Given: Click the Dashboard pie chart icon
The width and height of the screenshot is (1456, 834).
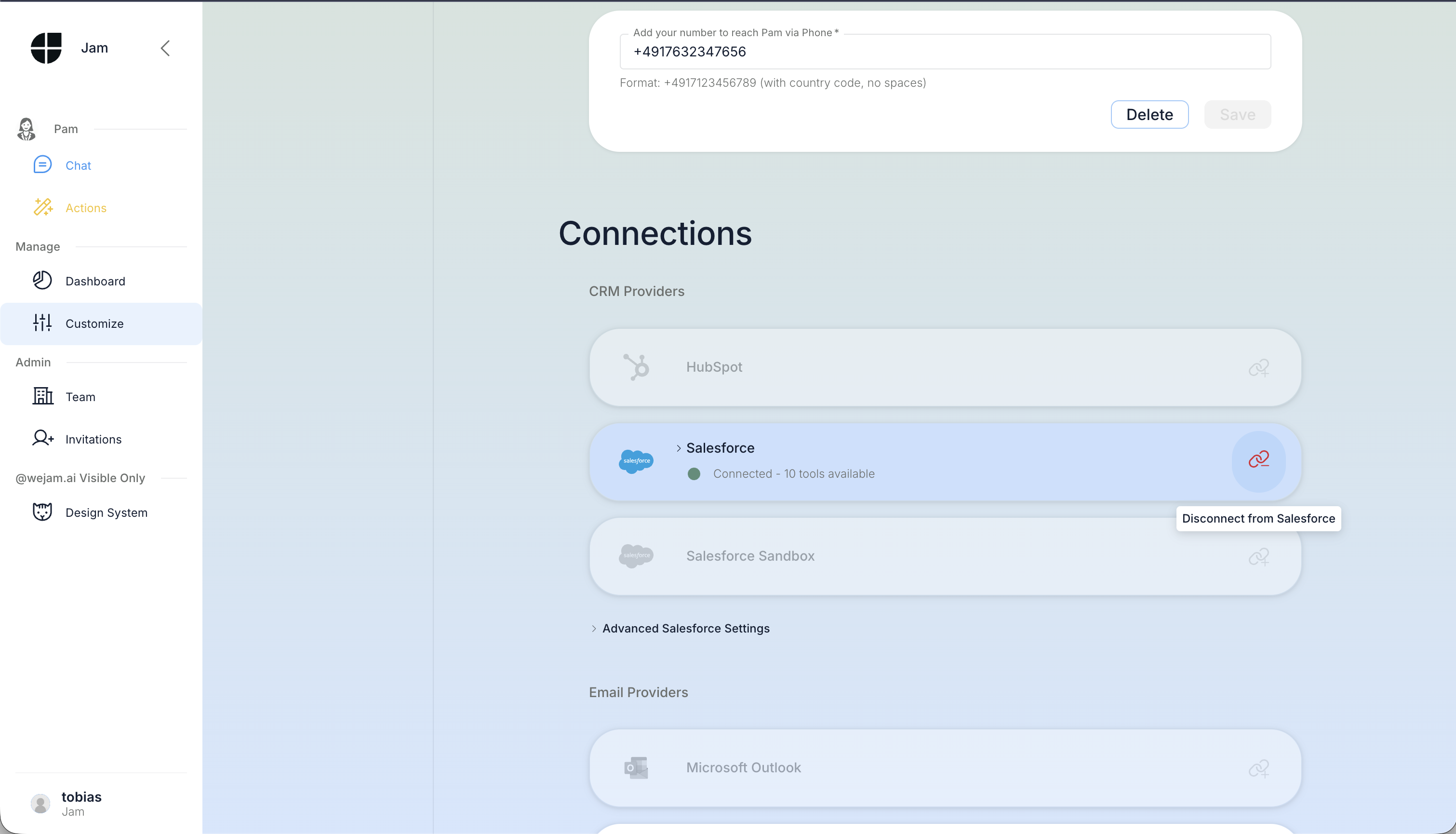Looking at the screenshot, I should point(42,281).
